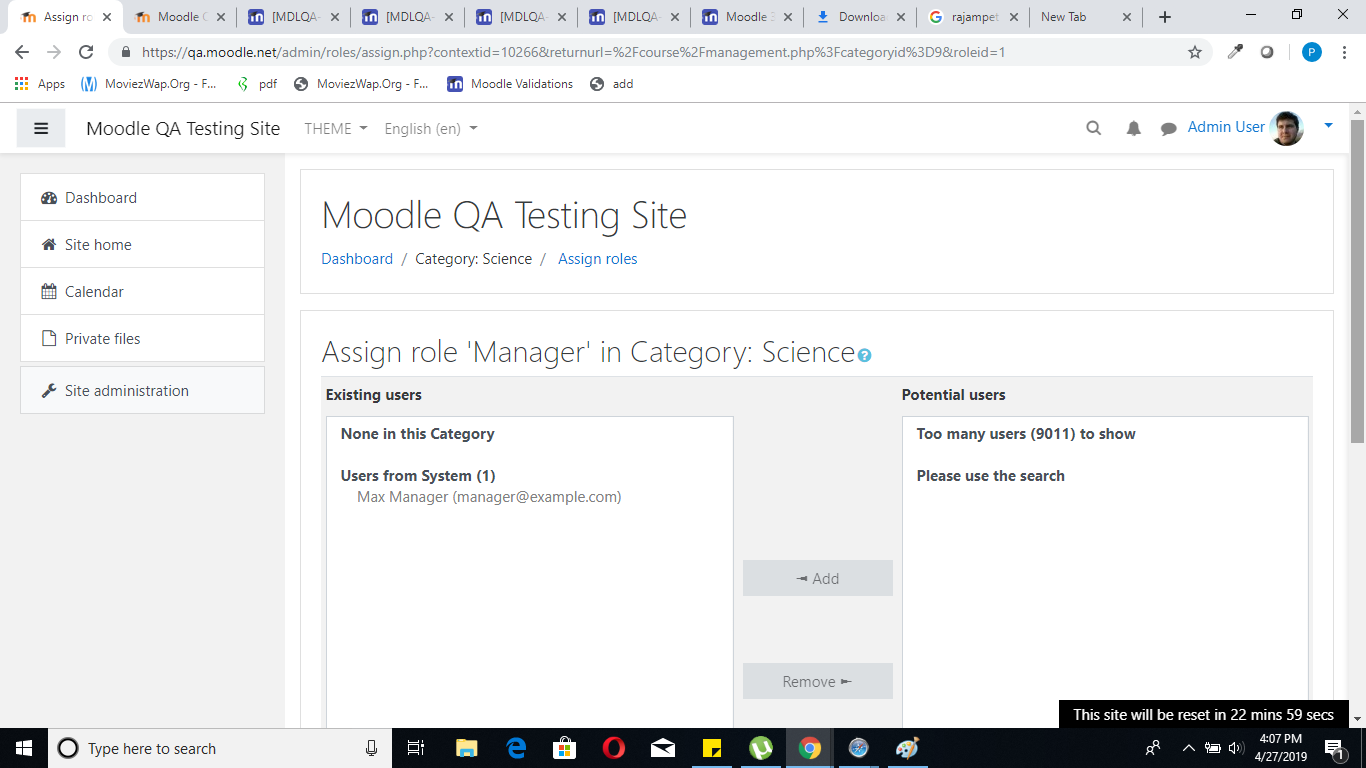Open the THEME dropdown menu
Image resolution: width=1366 pixels, height=768 pixels.
pyautogui.click(x=336, y=128)
